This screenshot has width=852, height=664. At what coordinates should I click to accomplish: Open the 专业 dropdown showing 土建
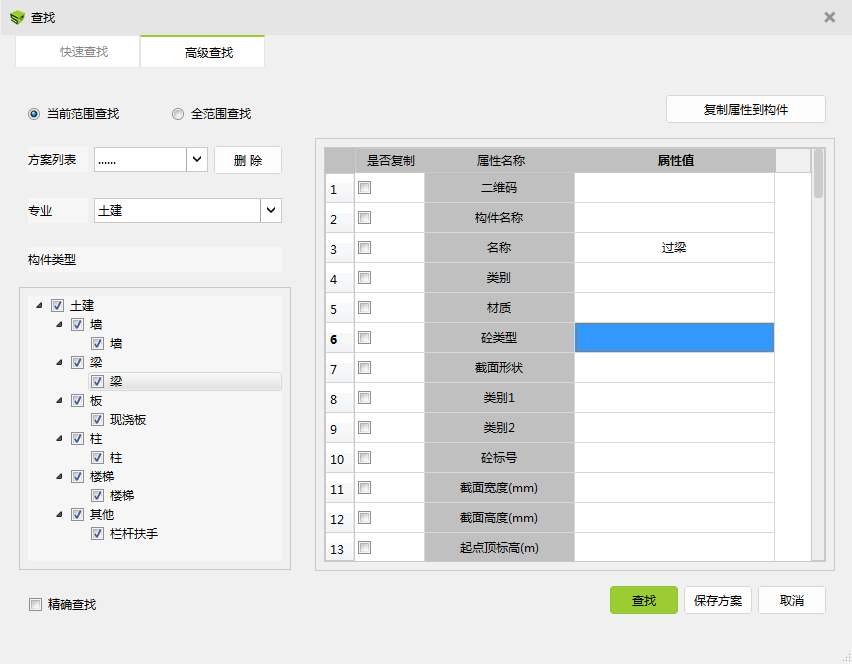(x=271, y=210)
